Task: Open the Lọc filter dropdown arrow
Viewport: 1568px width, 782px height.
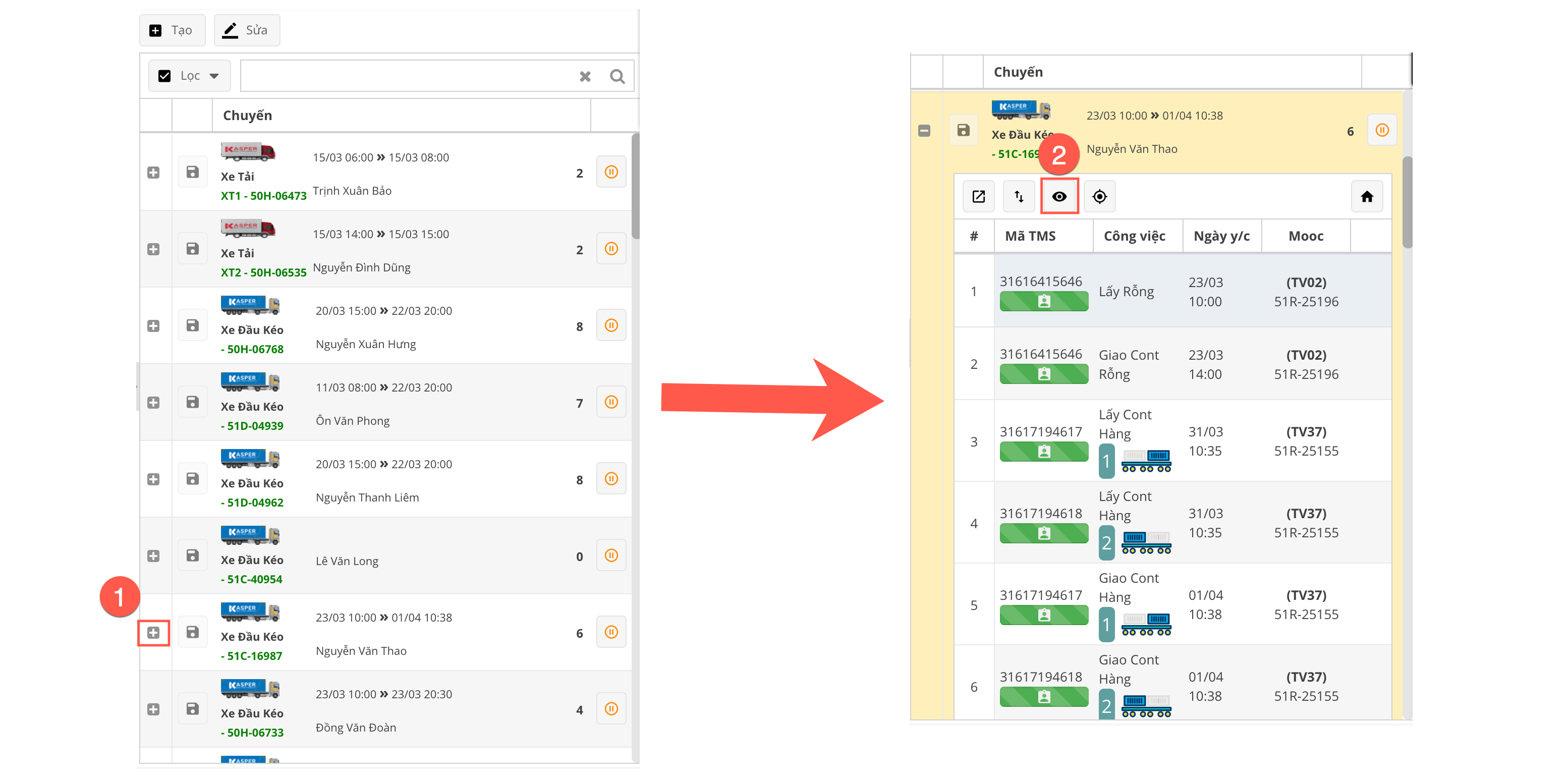Action: (x=214, y=76)
